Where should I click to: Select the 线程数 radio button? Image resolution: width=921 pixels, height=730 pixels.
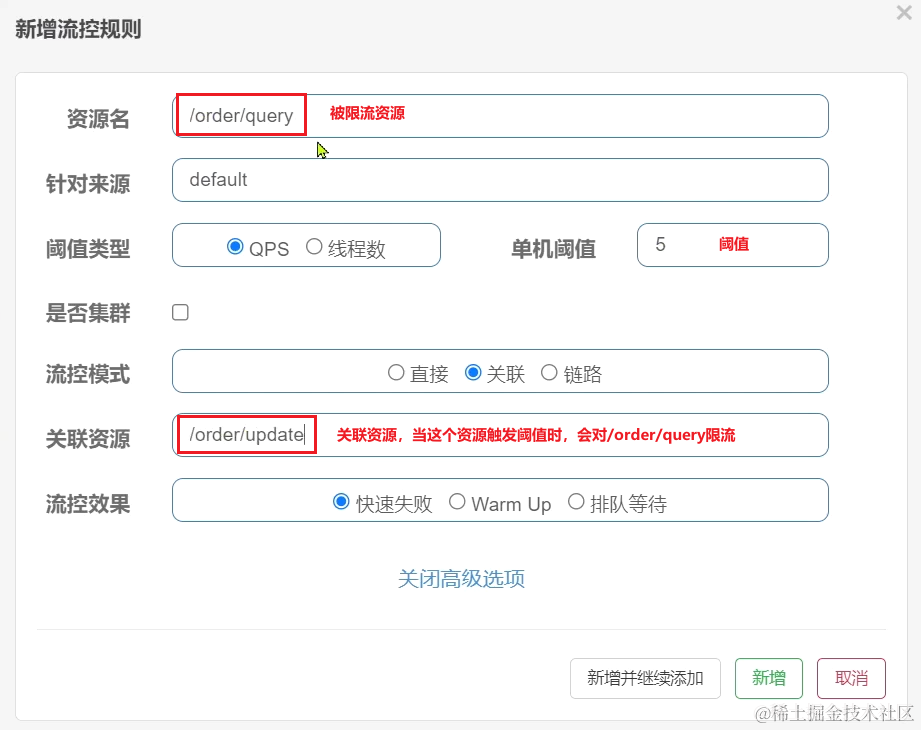coord(314,247)
